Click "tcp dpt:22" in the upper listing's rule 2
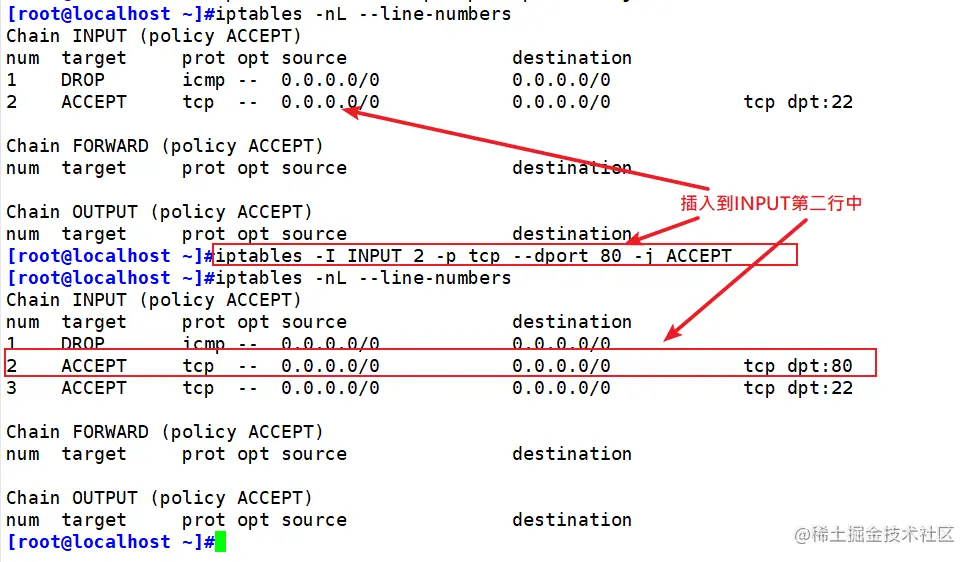The height and width of the screenshot is (562, 972). point(798,102)
